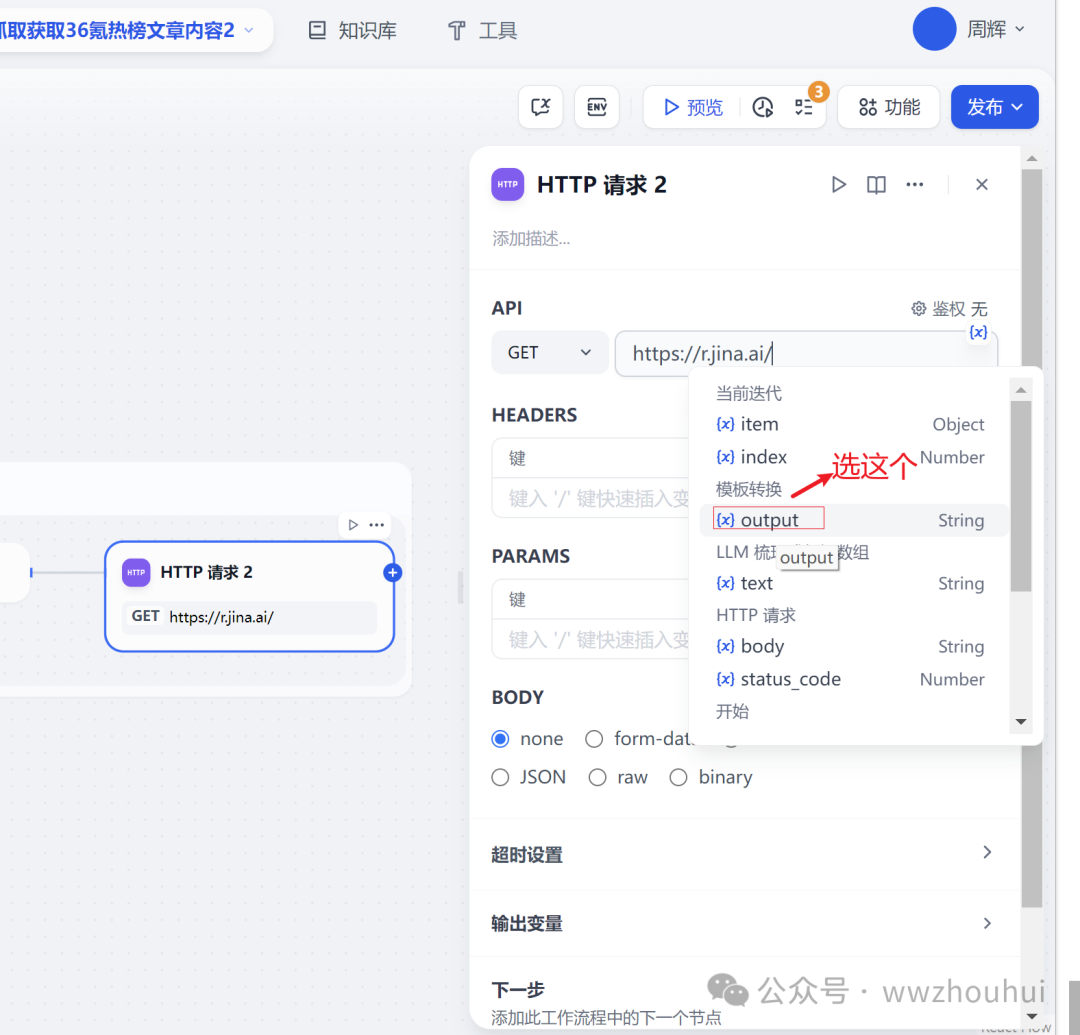Expand the app name dropdown 36氪热榜文章内容2

tap(249, 30)
